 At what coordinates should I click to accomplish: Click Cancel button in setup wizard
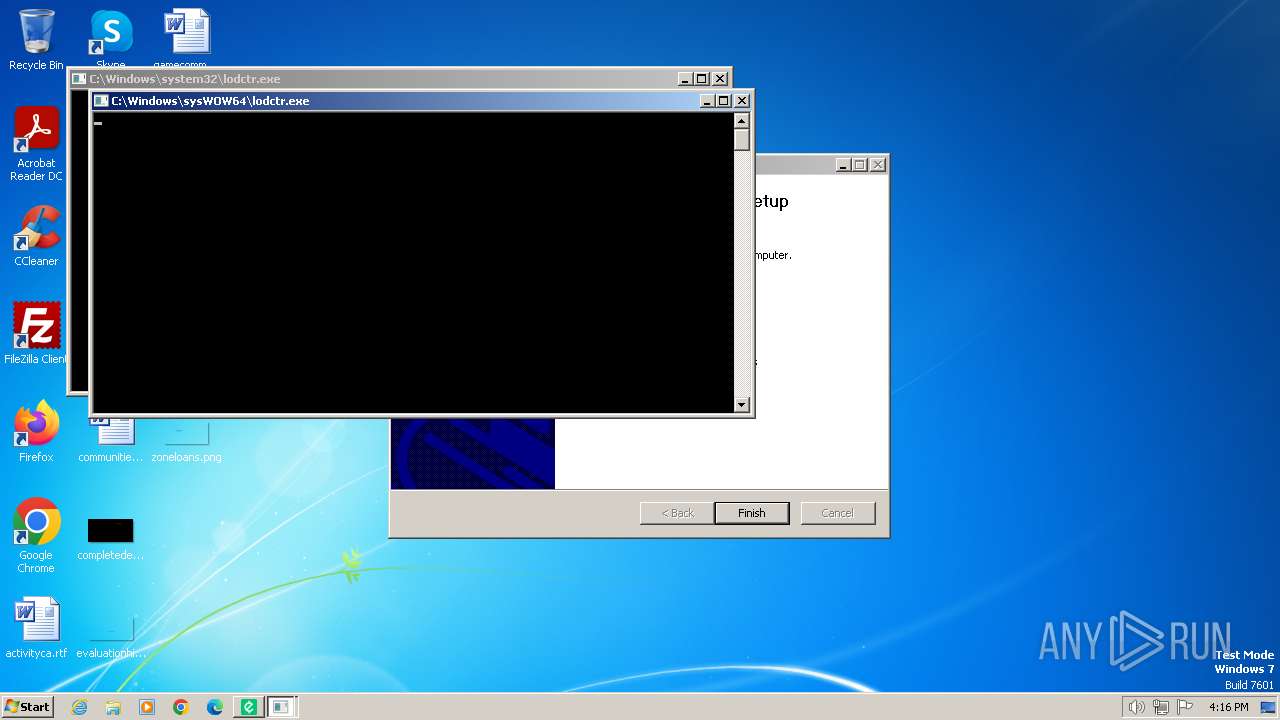pos(838,513)
